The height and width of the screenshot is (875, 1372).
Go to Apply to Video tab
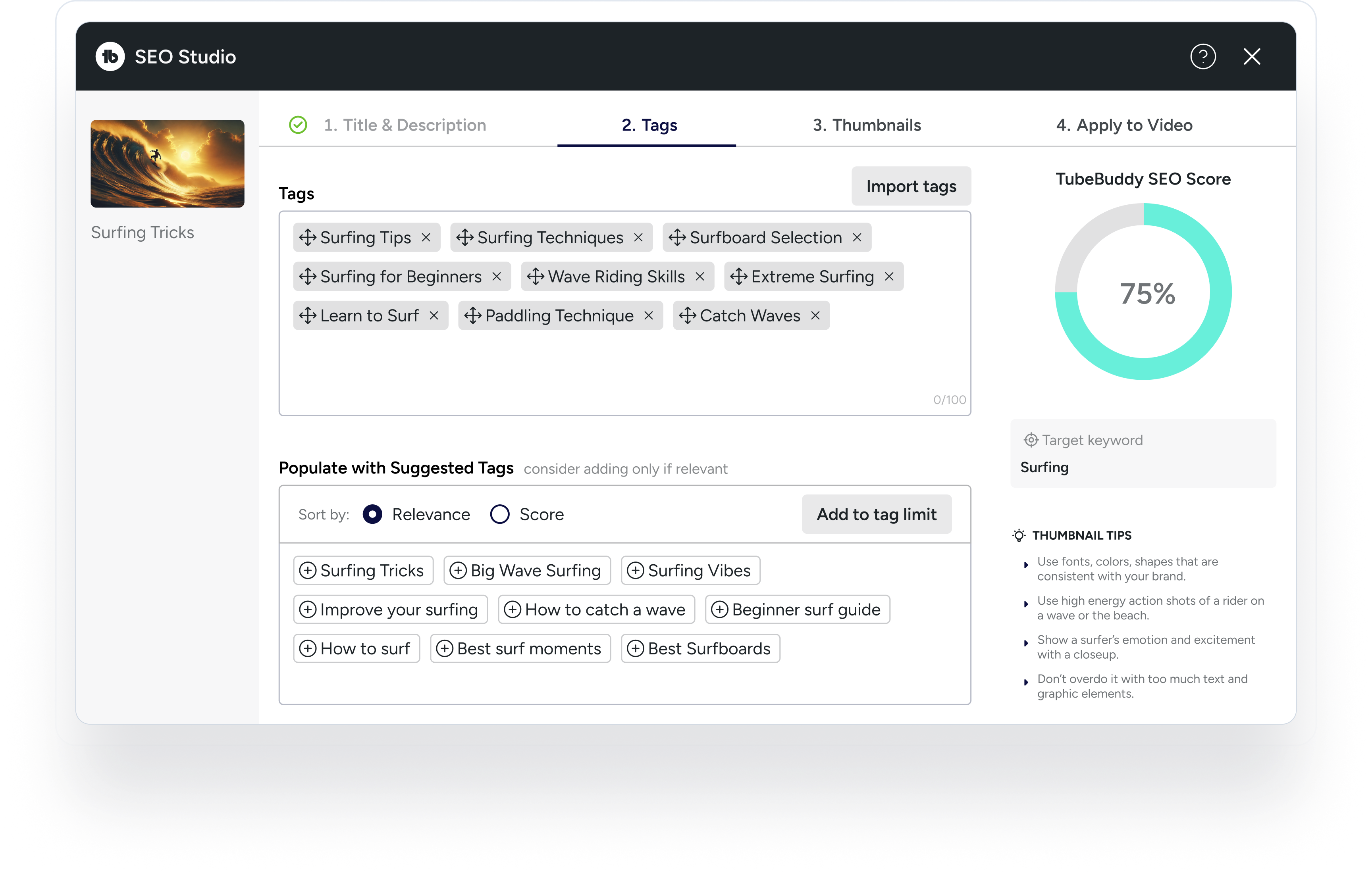coord(1124,125)
